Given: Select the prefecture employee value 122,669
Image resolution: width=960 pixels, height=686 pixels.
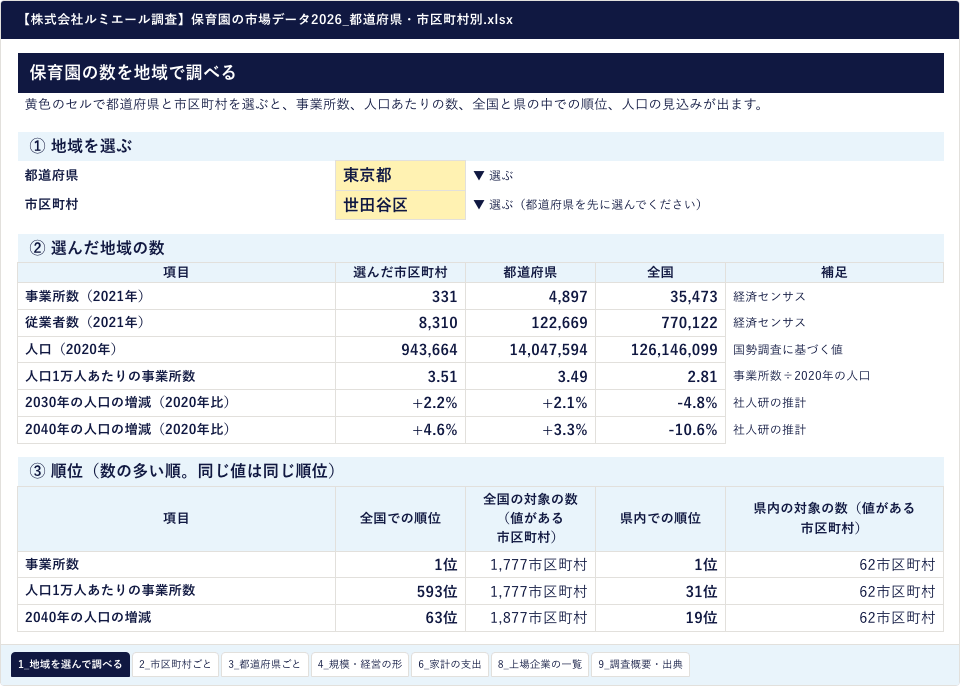Looking at the screenshot, I should (x=530, y=322).
